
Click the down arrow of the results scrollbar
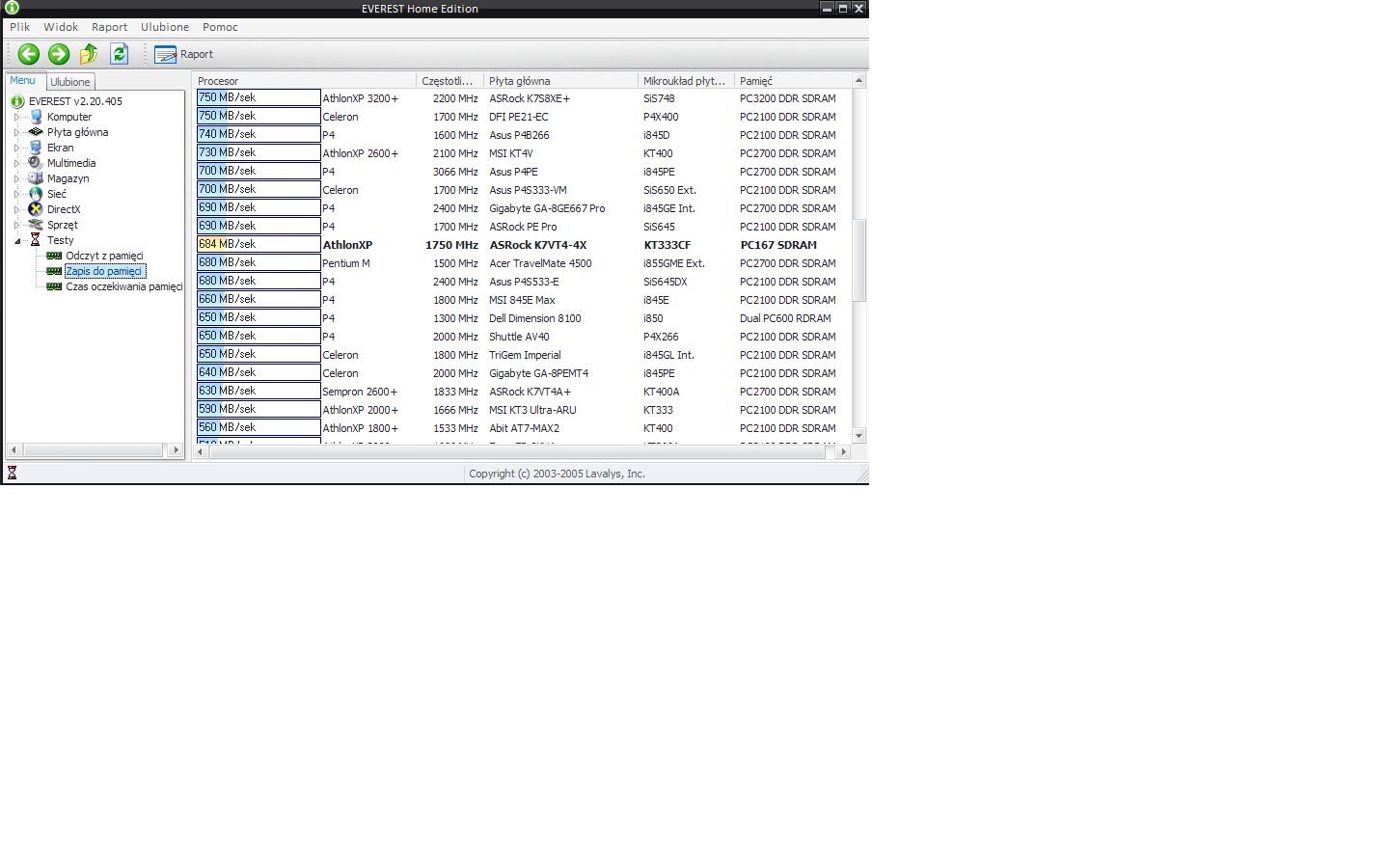pyautogui.click(x=859, y=436)
